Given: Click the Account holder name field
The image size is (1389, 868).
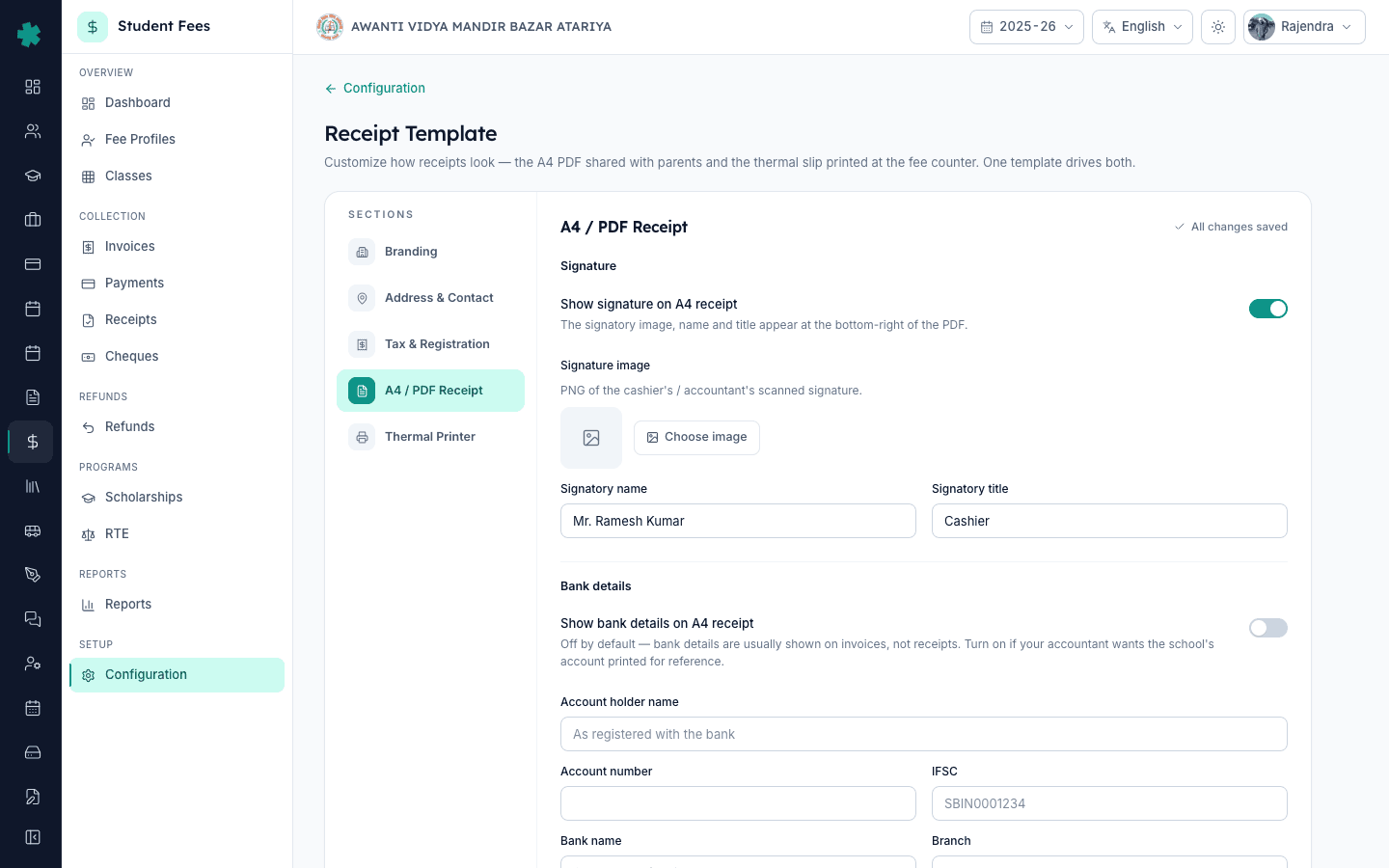Looking at the screenshot, I should point(924,734).
